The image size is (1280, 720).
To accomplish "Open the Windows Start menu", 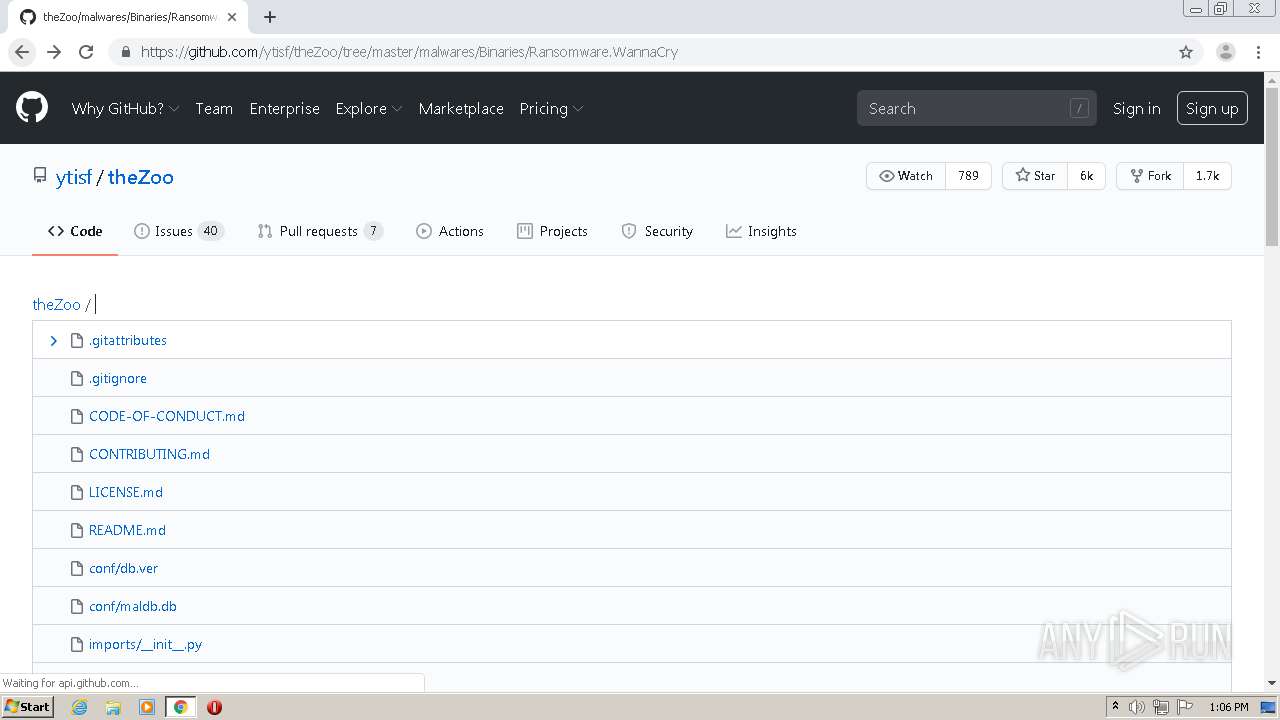I will tap(27, 707).
